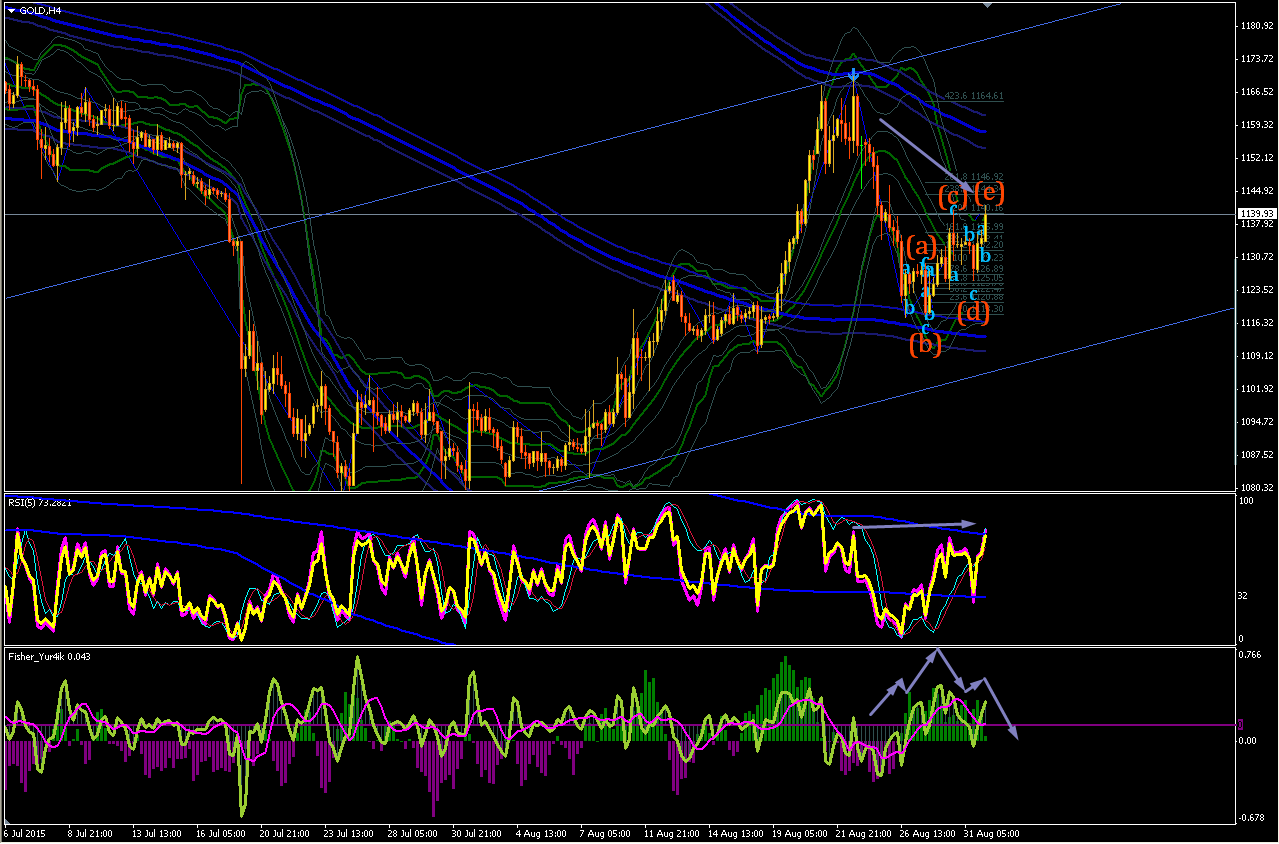Click time axis label 7 Aug 05:00
Image resolution: width=1279 pixels, height=844 pixels.
coord(603,832)
